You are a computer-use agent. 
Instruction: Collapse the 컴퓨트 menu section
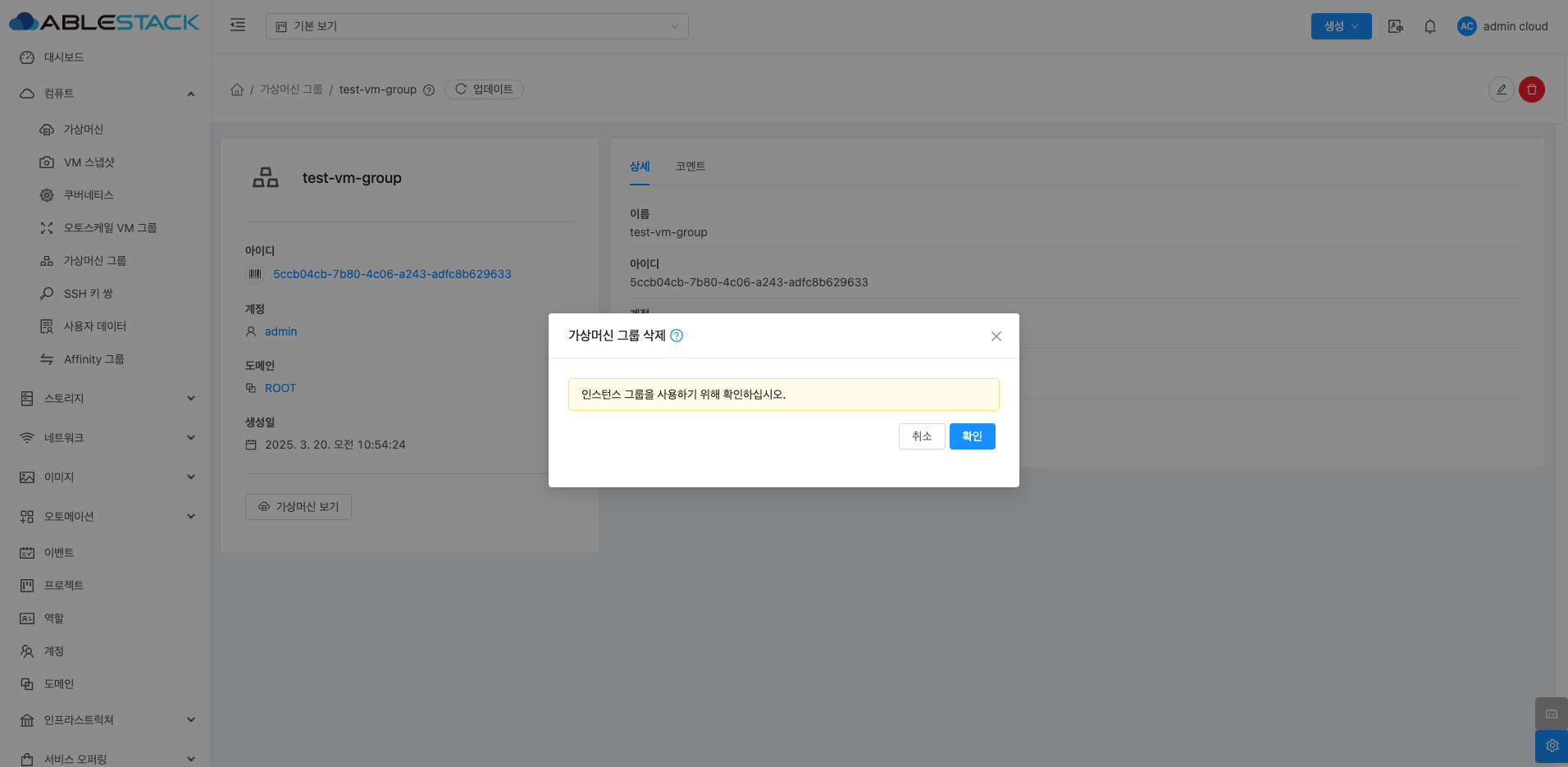pyautogui.click(x=105, y=94)
